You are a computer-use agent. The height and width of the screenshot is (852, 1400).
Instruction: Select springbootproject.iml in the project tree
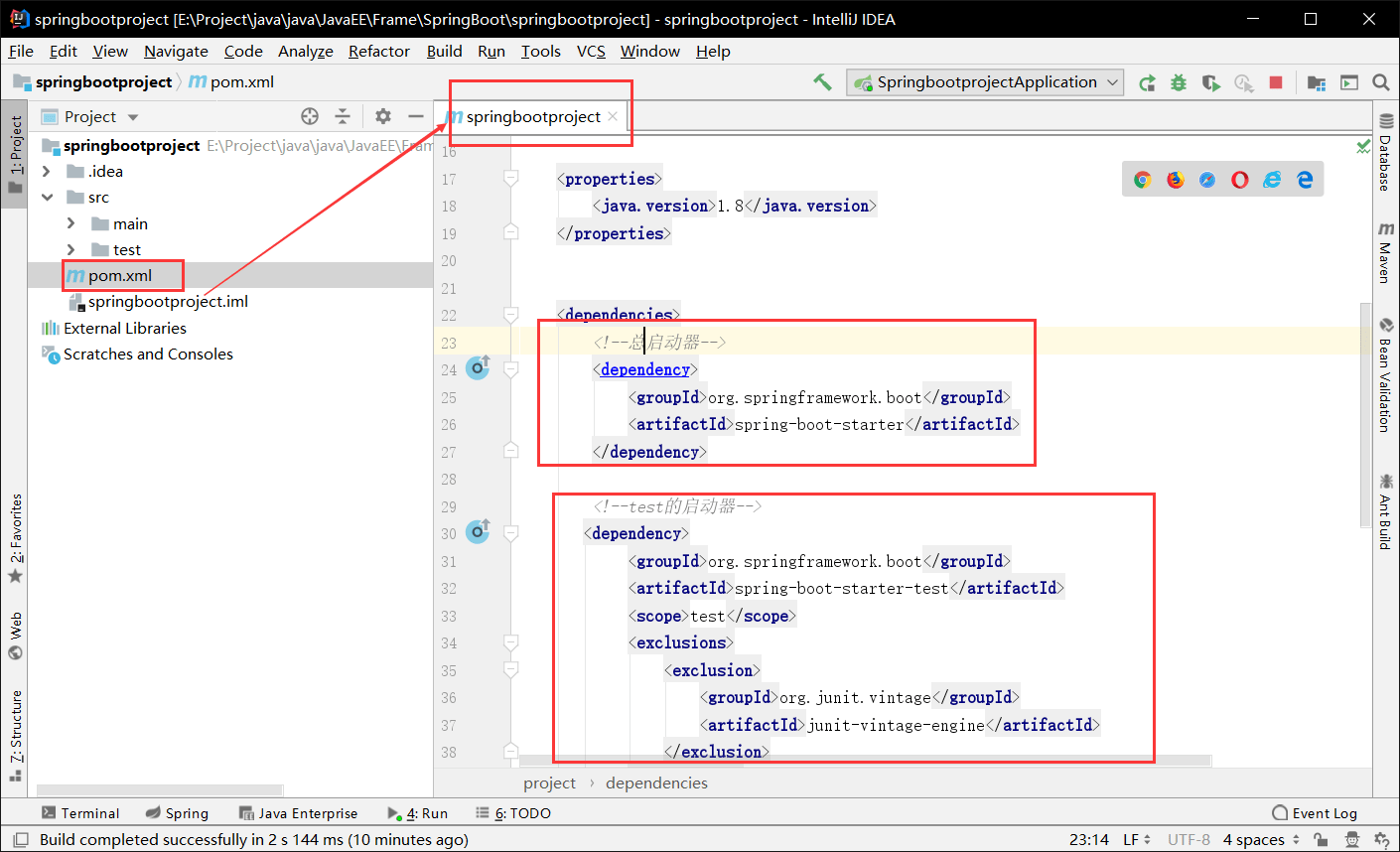168,301
